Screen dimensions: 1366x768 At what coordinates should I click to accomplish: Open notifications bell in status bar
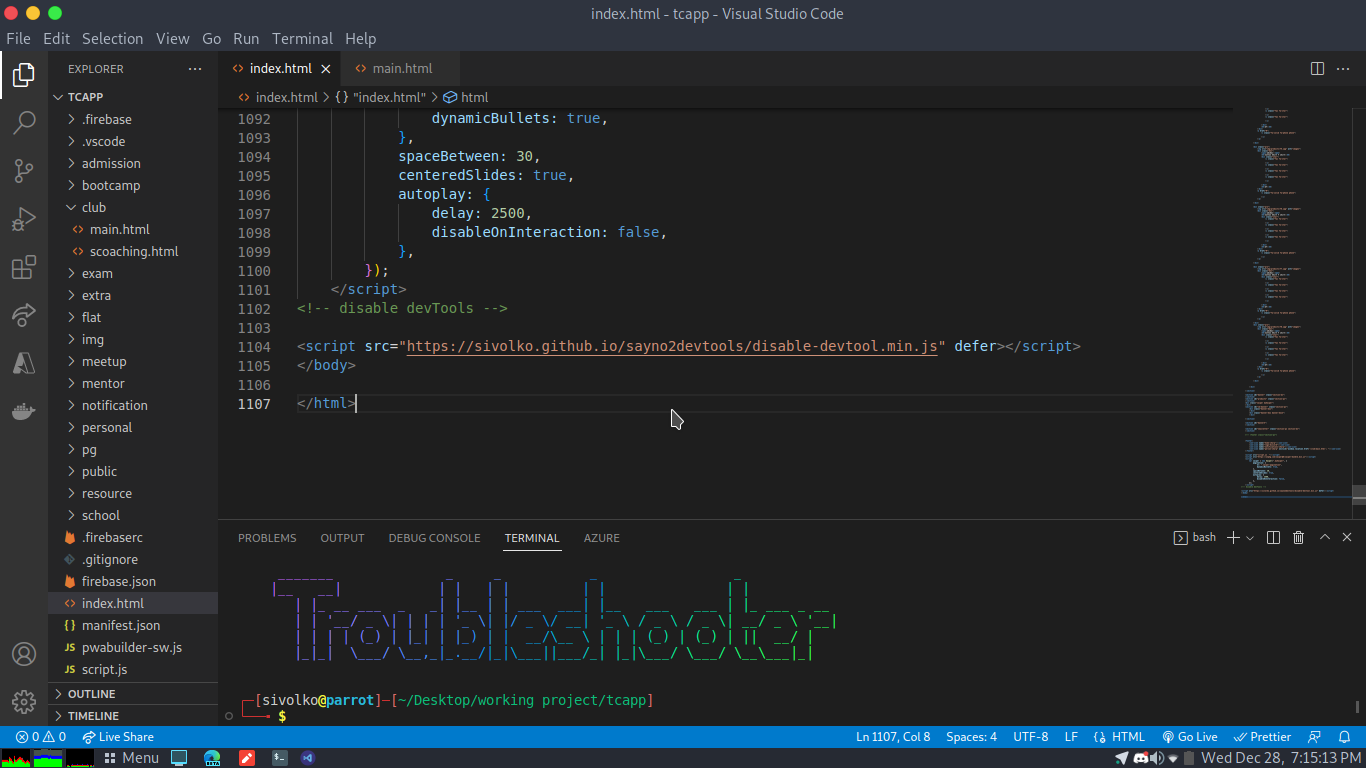pyautogui.click(x=1344, y=737)
